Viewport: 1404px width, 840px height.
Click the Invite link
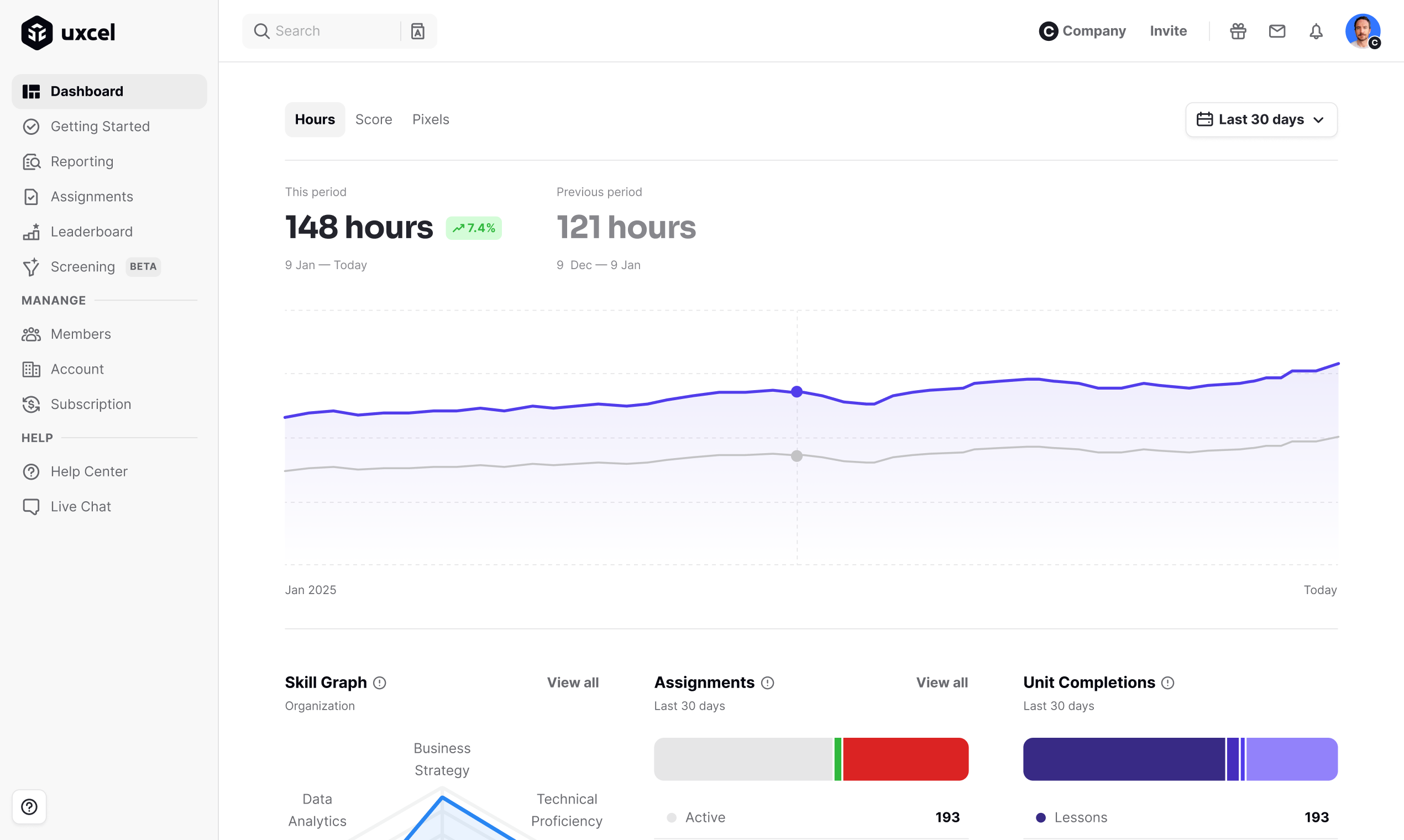tap(1168, 31)
